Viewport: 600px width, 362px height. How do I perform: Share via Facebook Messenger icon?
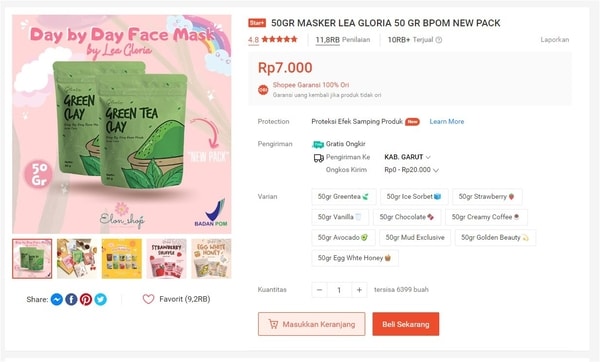coord(57,299)
